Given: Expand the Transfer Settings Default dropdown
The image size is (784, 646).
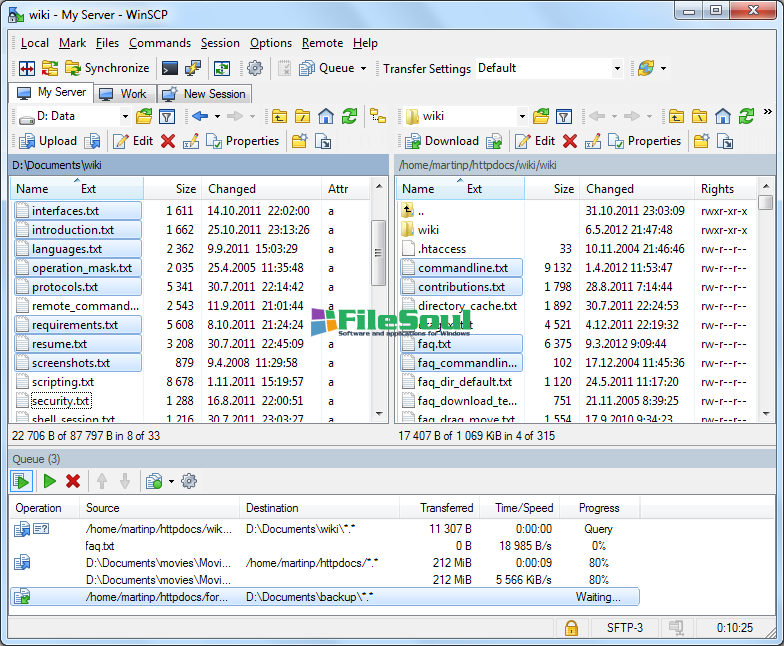Looking at the screenshot, I should 617,68.
